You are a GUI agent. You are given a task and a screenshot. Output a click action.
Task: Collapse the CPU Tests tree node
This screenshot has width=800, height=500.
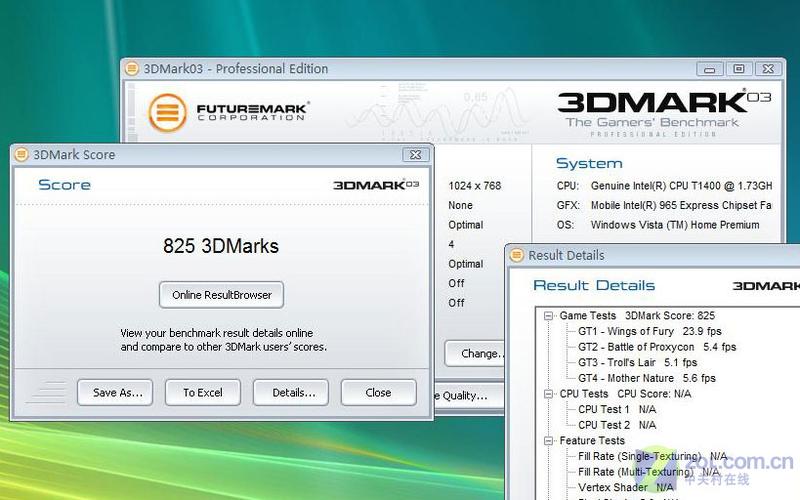[x=548, y=394]
